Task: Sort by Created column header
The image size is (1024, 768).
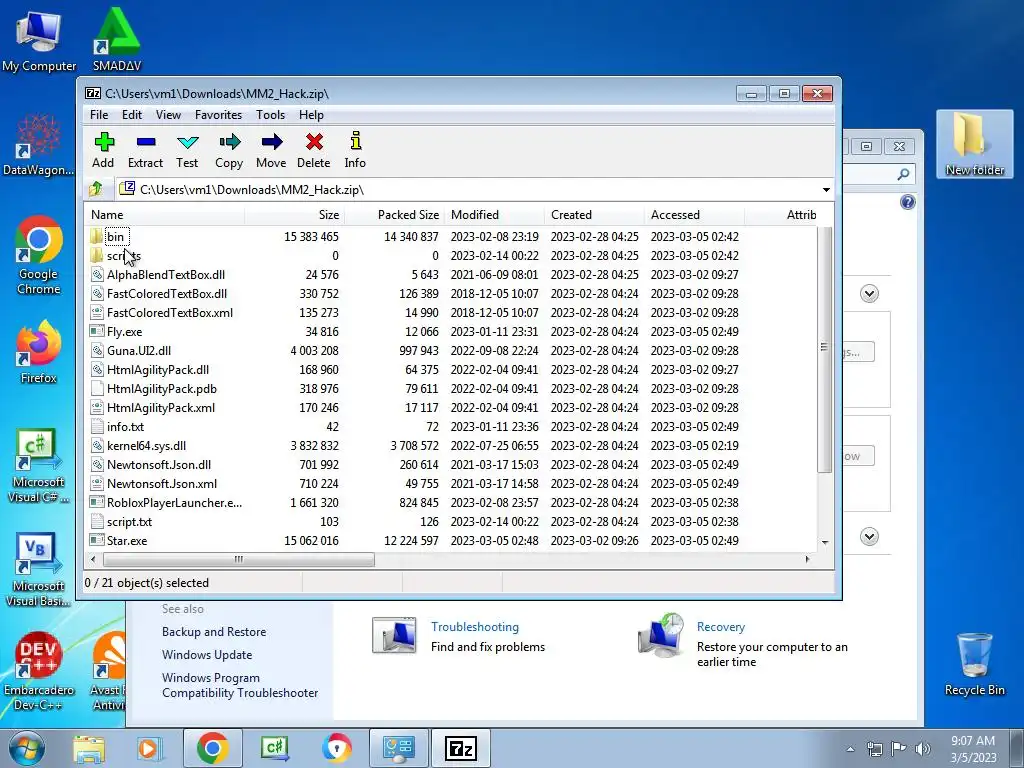Action: pos(594,215)
